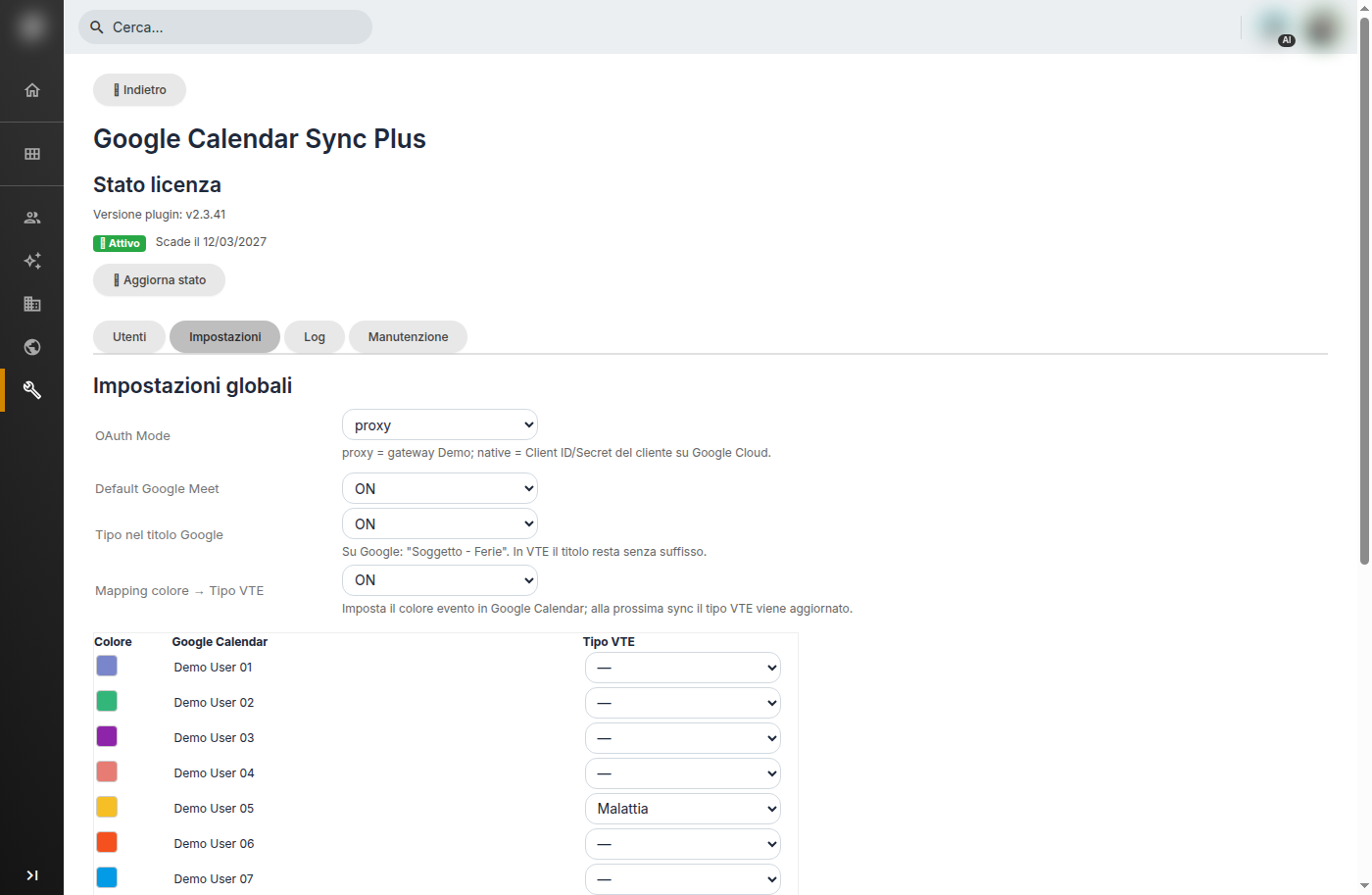
Task: Open the Tipo nel titolo Google dropdown
Action: [x=440, y=523]
